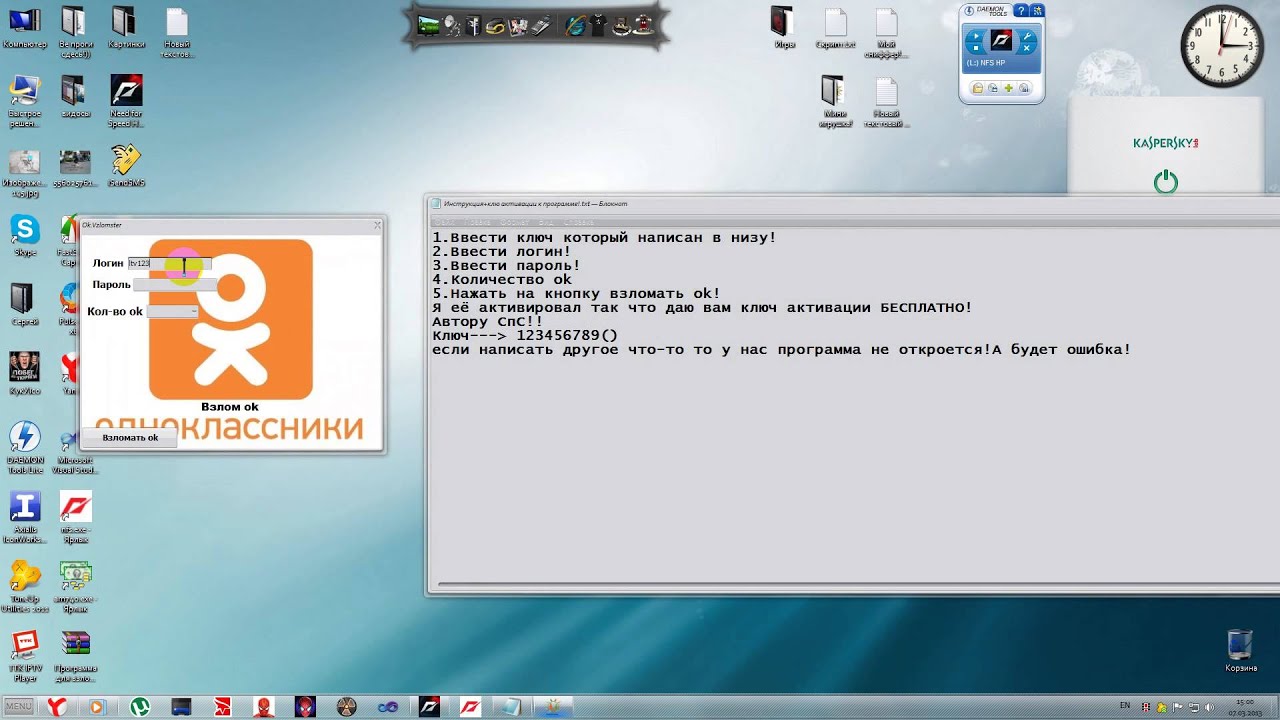
Task: Click the help question mark on DAEMON gadget
Action: 1020,10
